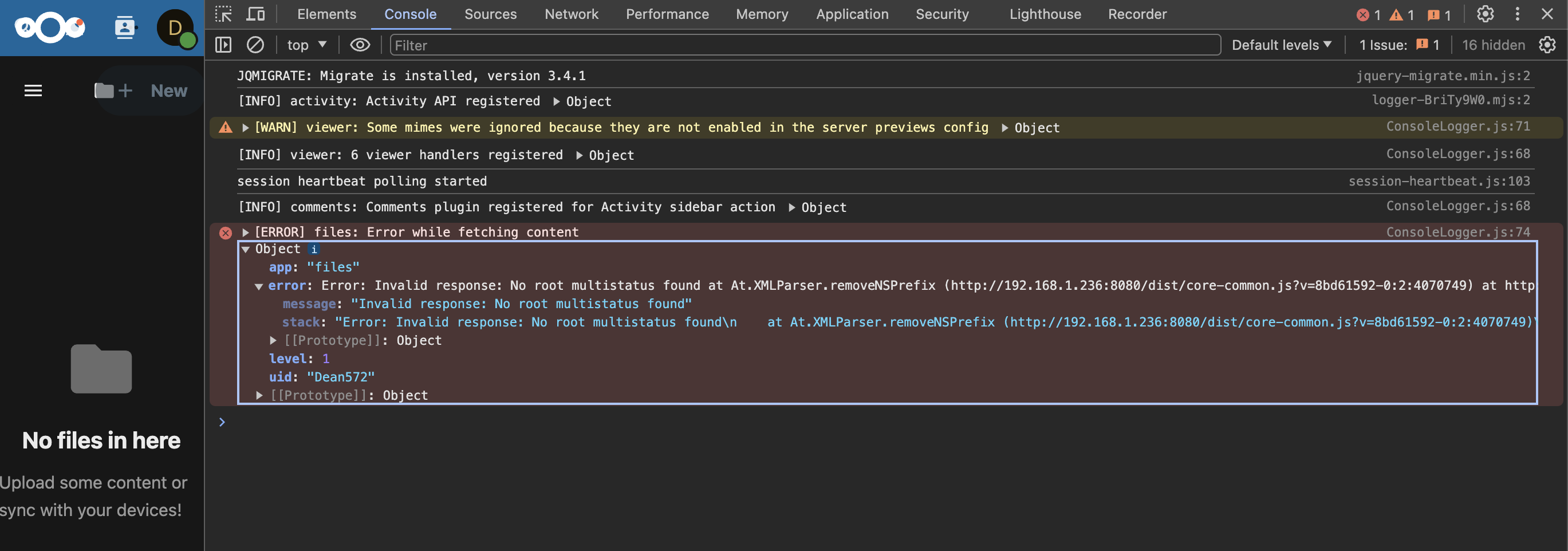The width and height of the screenshot is (1568, 551).
Task: Expand the WARN viewer message
Action: [245, 127]
